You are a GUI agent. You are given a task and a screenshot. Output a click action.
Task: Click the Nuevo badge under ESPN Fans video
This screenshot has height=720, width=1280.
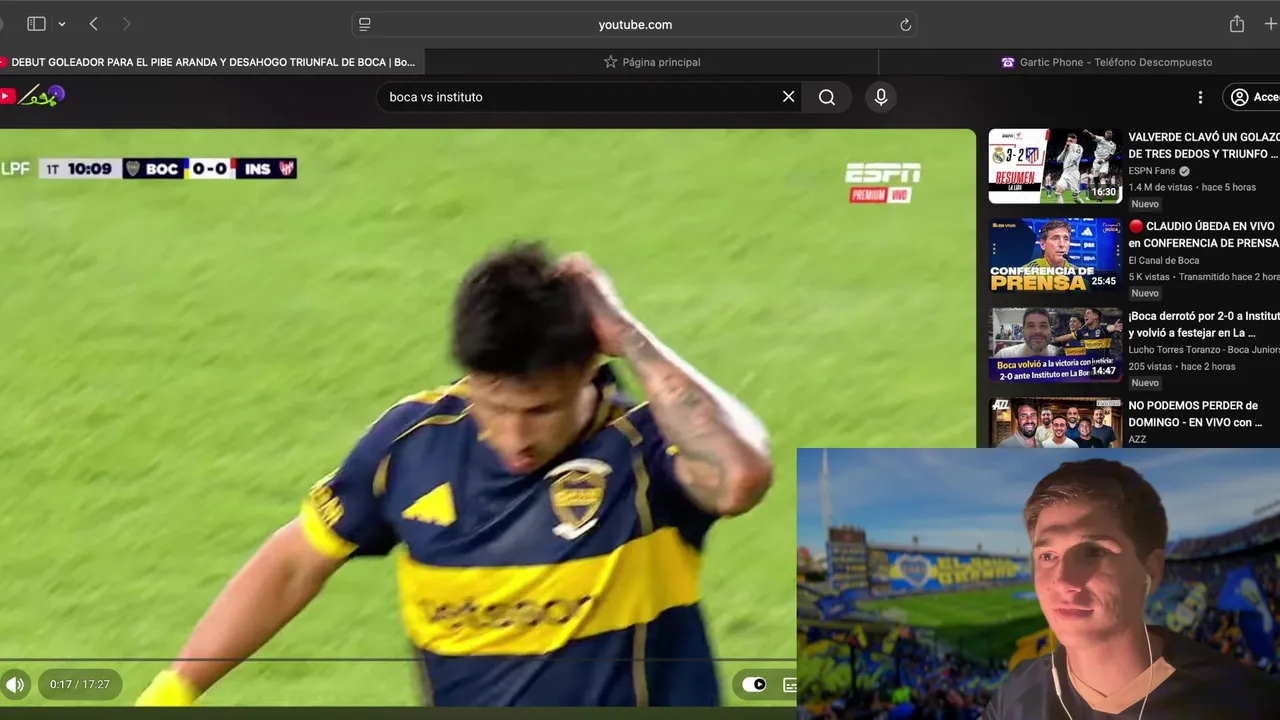[x=1145, y=204]
